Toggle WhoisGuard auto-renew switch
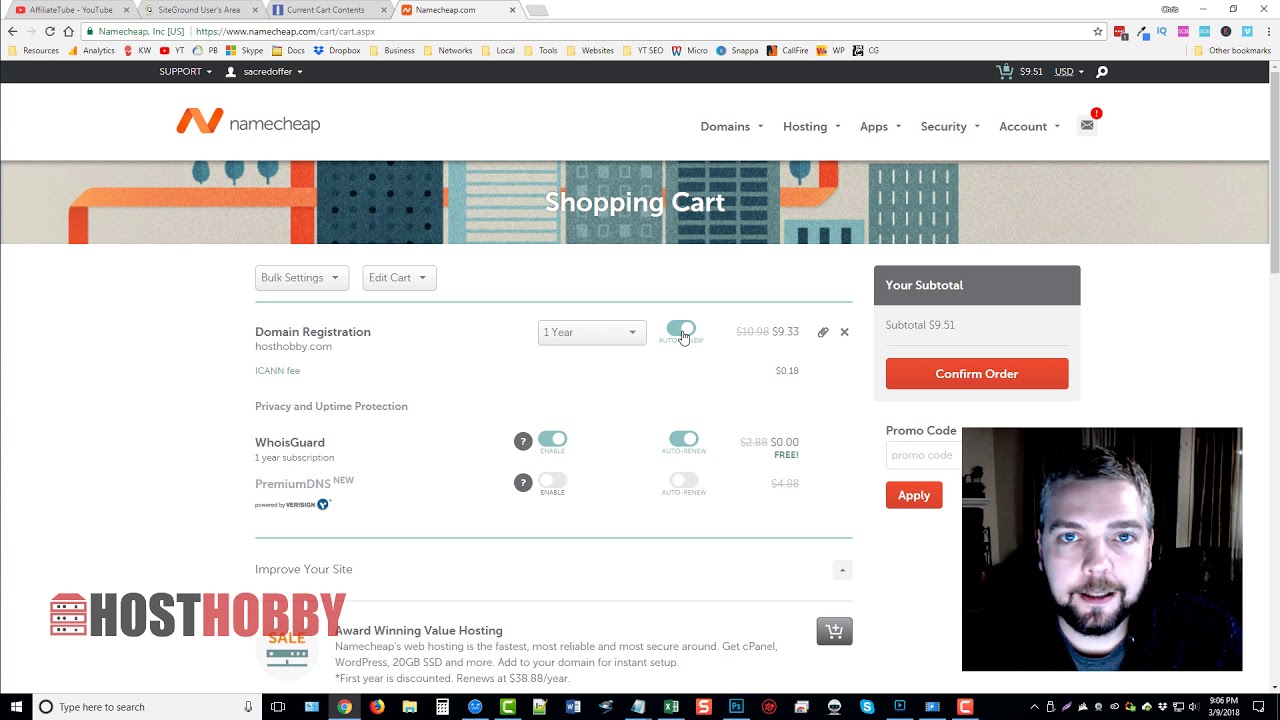Screen dimensions: 1280x720 click(x=684, y=439)
